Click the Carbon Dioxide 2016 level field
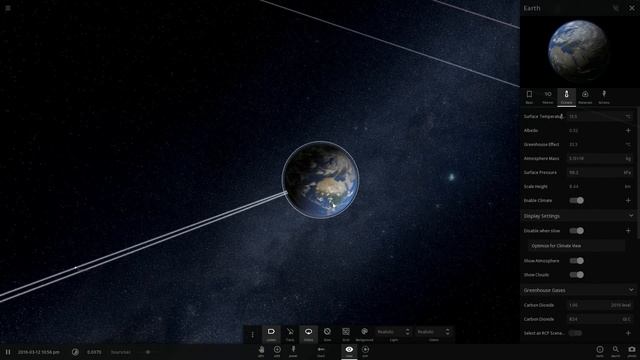 point(599,305)
